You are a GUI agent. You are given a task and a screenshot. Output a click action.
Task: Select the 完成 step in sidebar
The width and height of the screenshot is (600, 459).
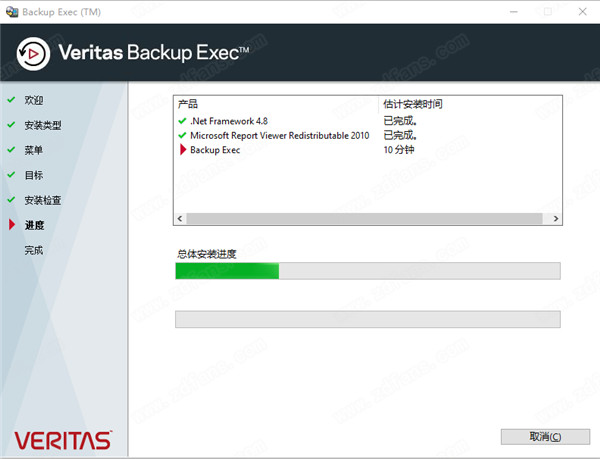coord(34,250)
